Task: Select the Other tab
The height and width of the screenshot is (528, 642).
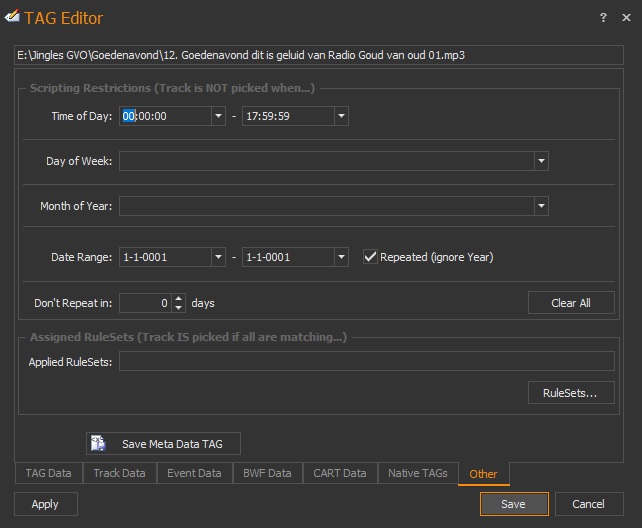Action: 484,474
